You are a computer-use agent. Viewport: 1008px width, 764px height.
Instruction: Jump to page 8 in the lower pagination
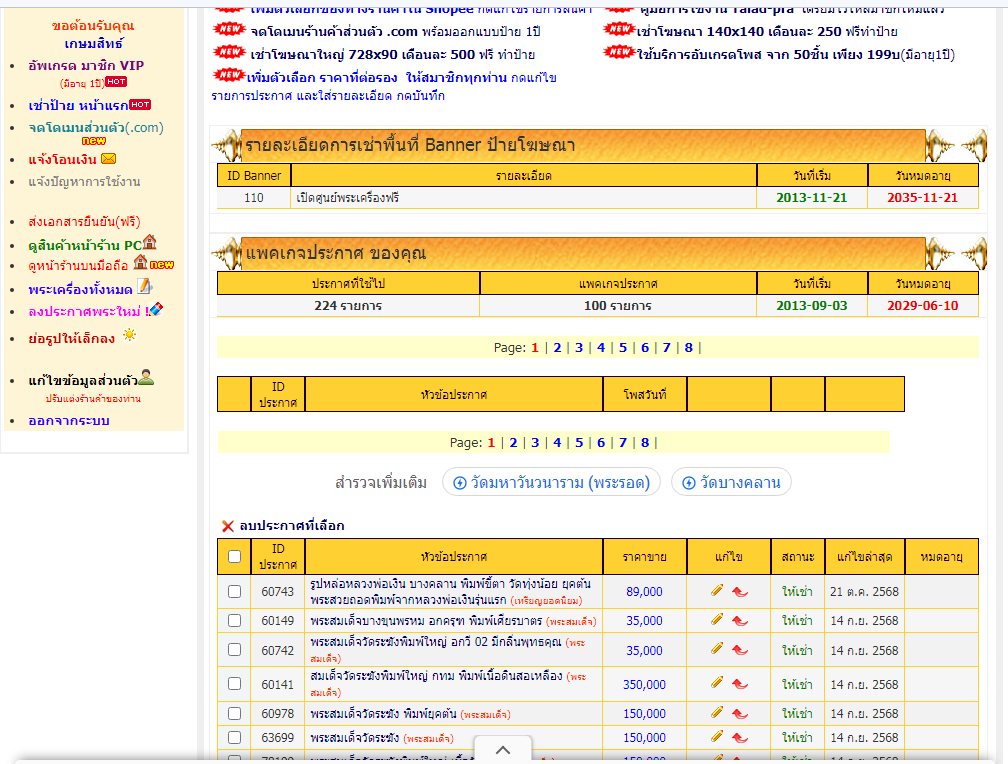644,443
